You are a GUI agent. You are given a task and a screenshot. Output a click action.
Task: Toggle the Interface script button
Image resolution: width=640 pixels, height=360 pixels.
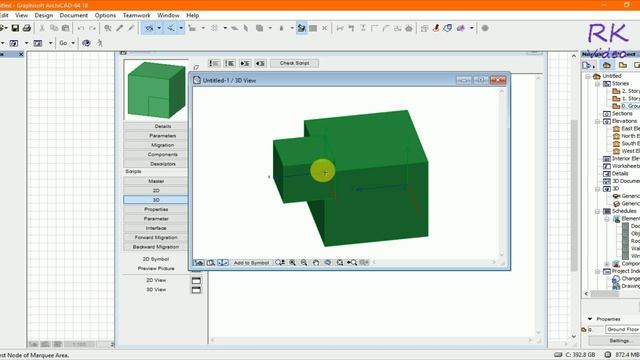pos(156,228)
